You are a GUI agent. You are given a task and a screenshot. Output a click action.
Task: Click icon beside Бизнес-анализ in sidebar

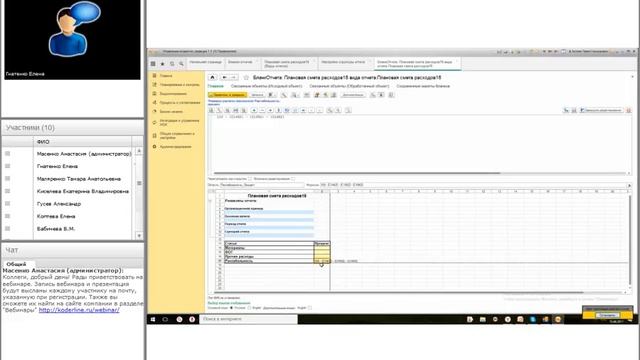pos(154,111)
